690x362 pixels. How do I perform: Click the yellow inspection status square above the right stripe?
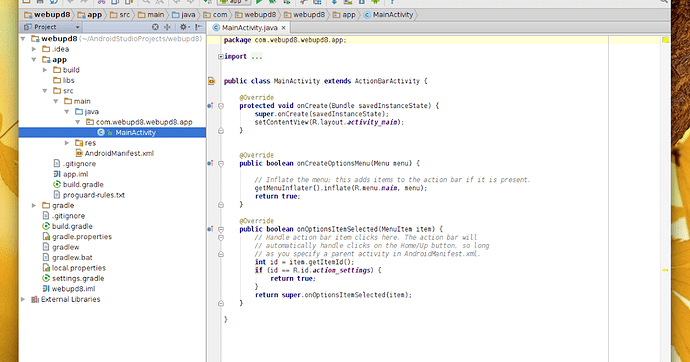[665, 40]
